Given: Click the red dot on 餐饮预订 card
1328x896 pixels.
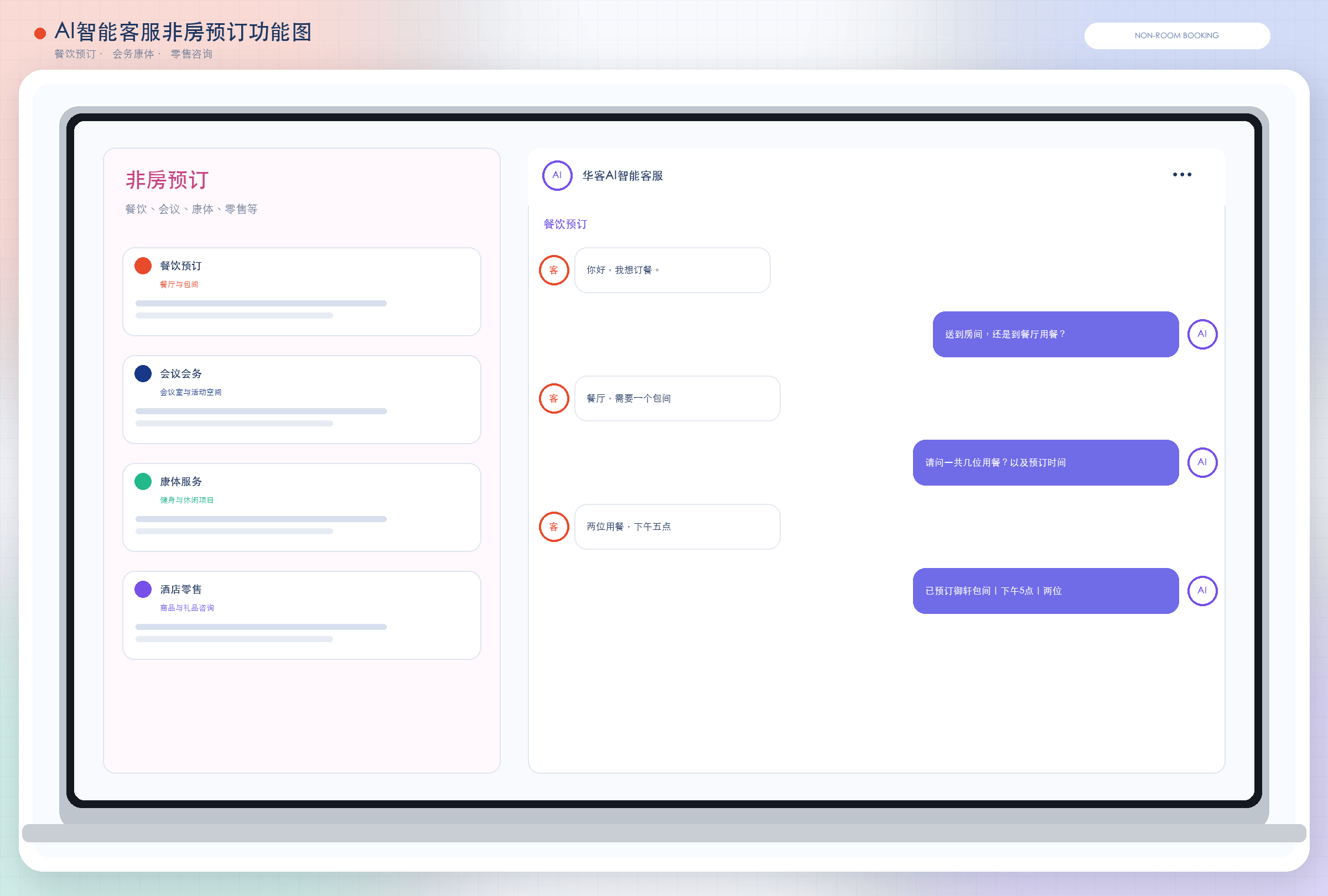Looking at the screenshot, I should click(x=143, y=265).
